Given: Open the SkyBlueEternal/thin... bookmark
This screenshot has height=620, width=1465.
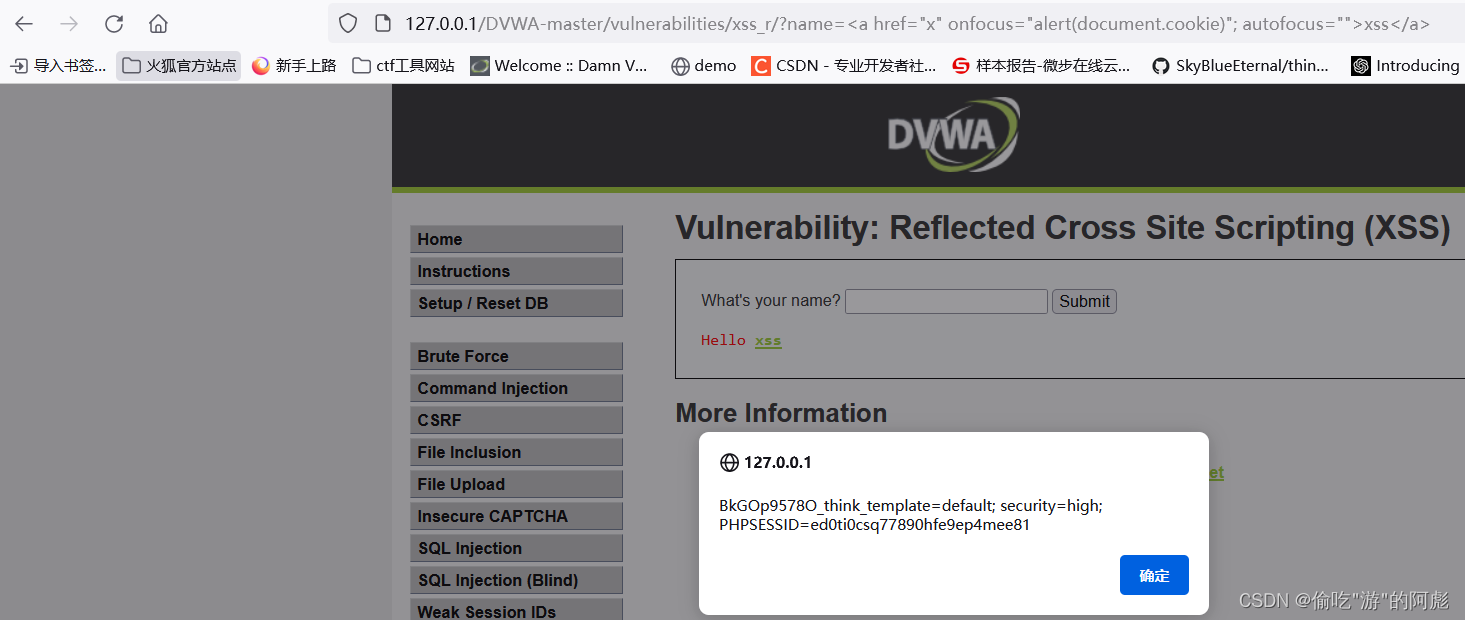Looking at the screenshot, I should (x=1240, y=65).
